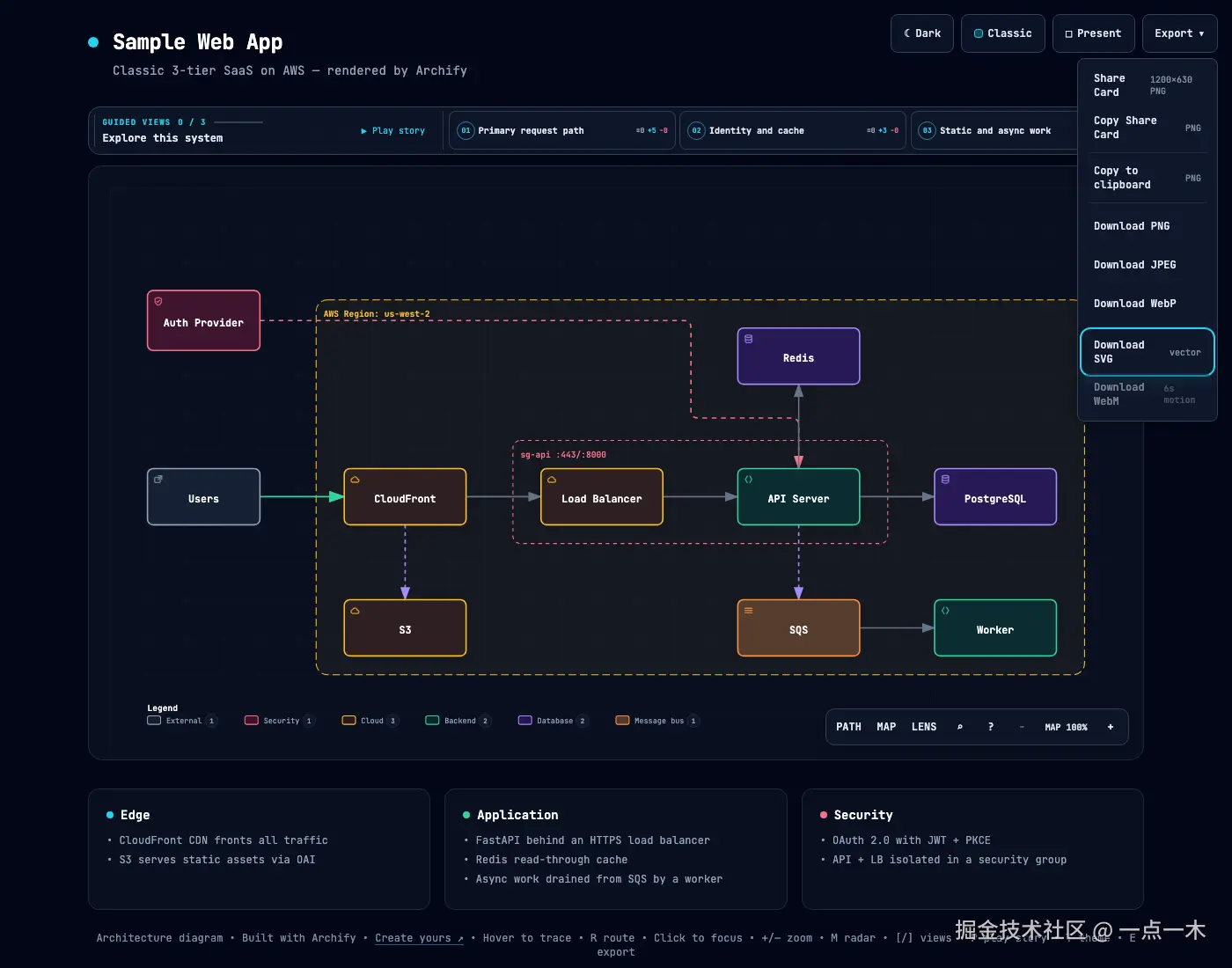Open help with the question mark icon
1232x968 pixels.
coord(991,727)
